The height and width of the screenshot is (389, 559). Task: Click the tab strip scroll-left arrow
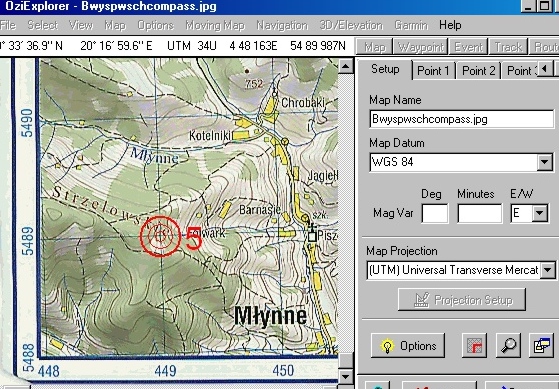[x=544, y=68]
